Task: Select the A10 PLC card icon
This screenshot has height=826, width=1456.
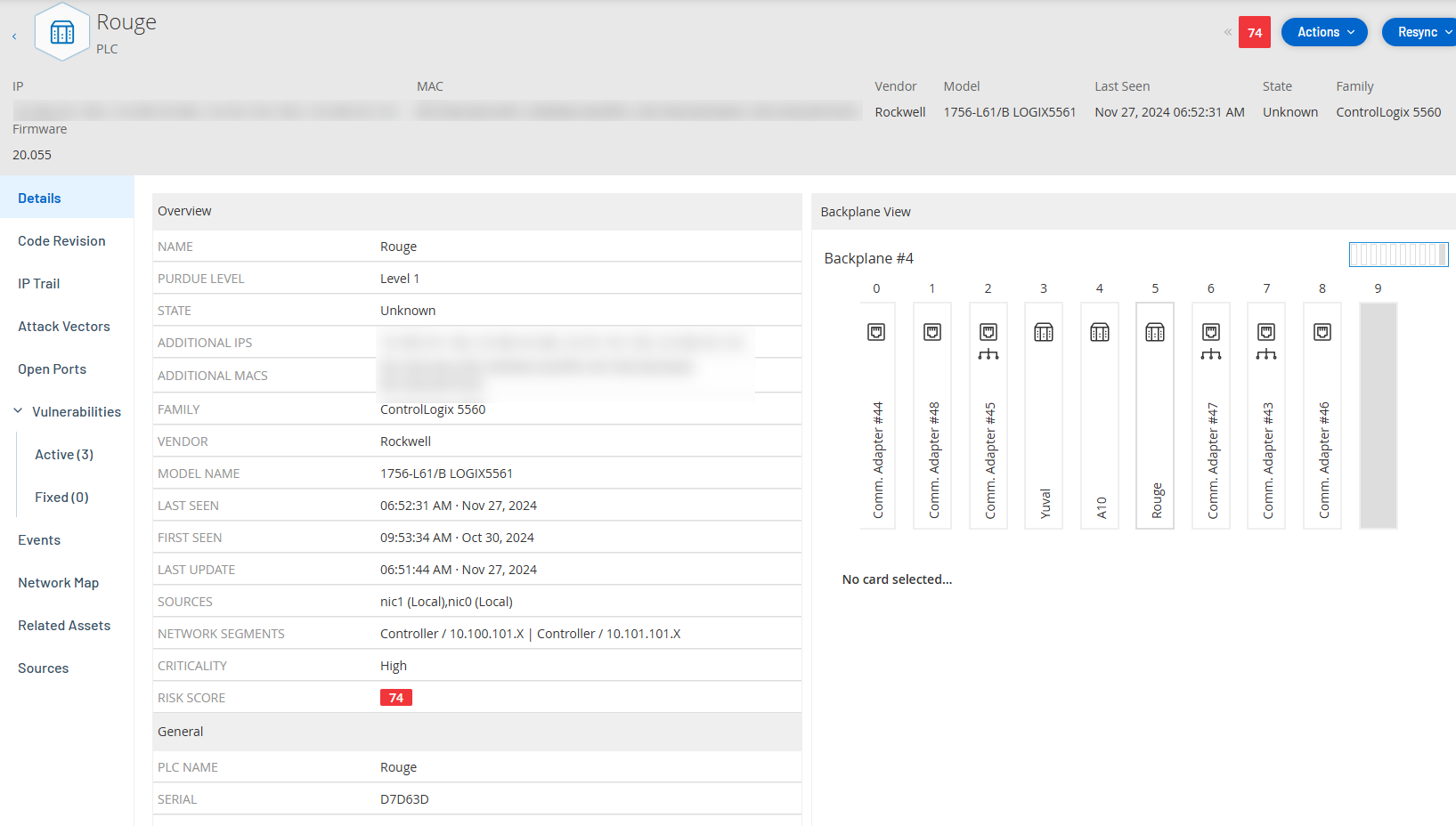Action: pyautogui.click(x=1100, y=332)
